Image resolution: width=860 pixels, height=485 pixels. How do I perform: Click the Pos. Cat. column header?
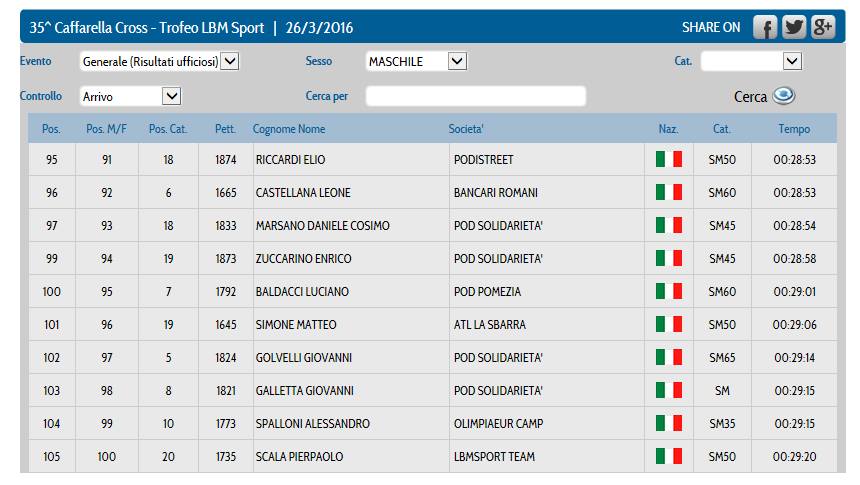169,129
